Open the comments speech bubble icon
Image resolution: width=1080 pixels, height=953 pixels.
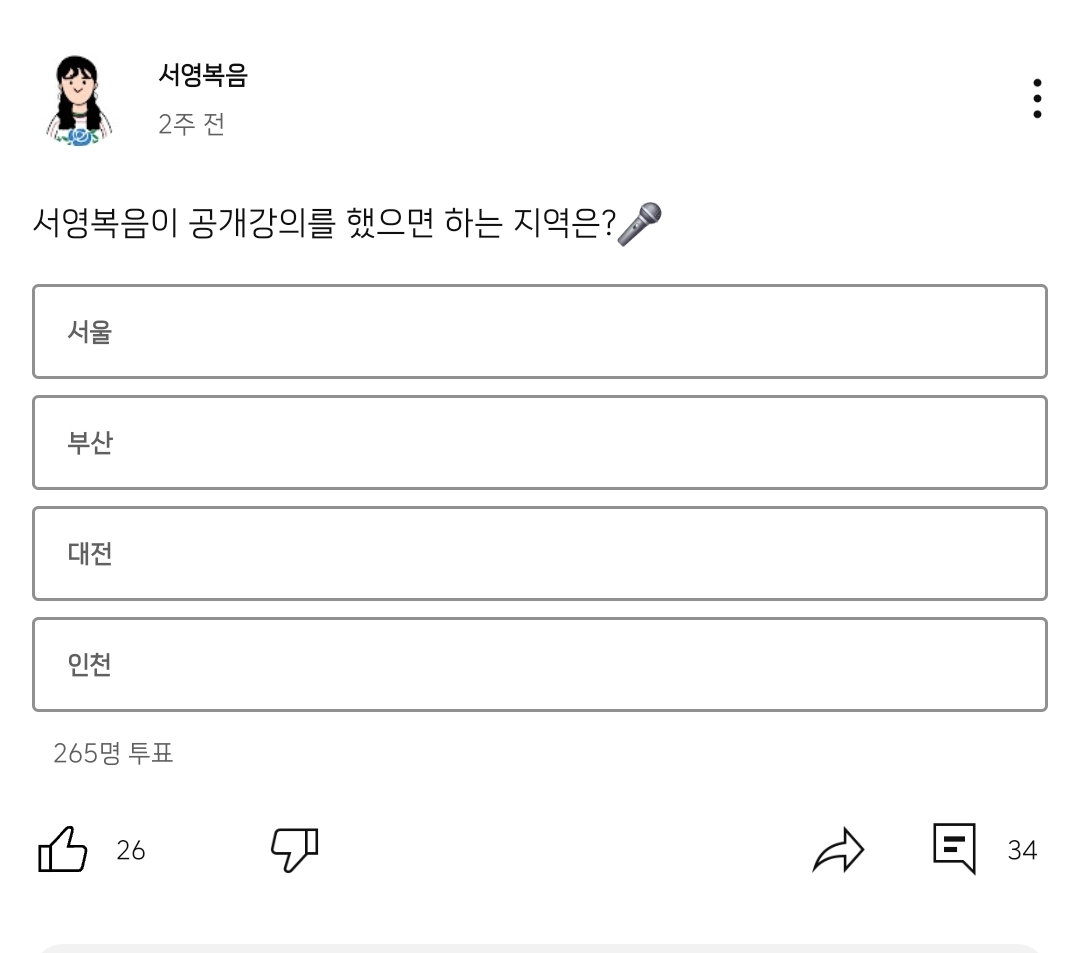click(954, 848)
